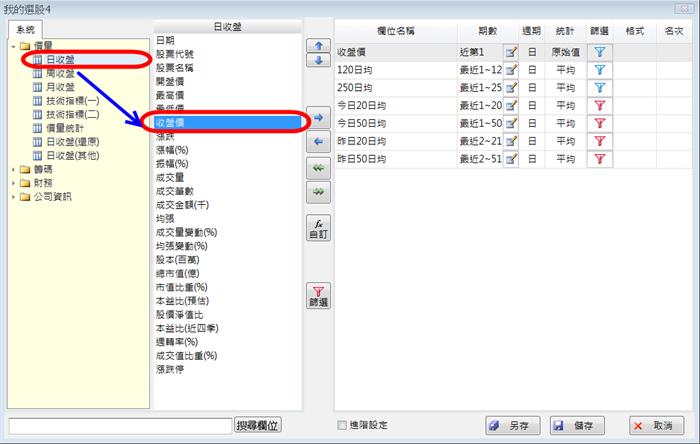Click the 另存 save-as button
Viewport: 700px width, 444px height.
click(513, 426)
